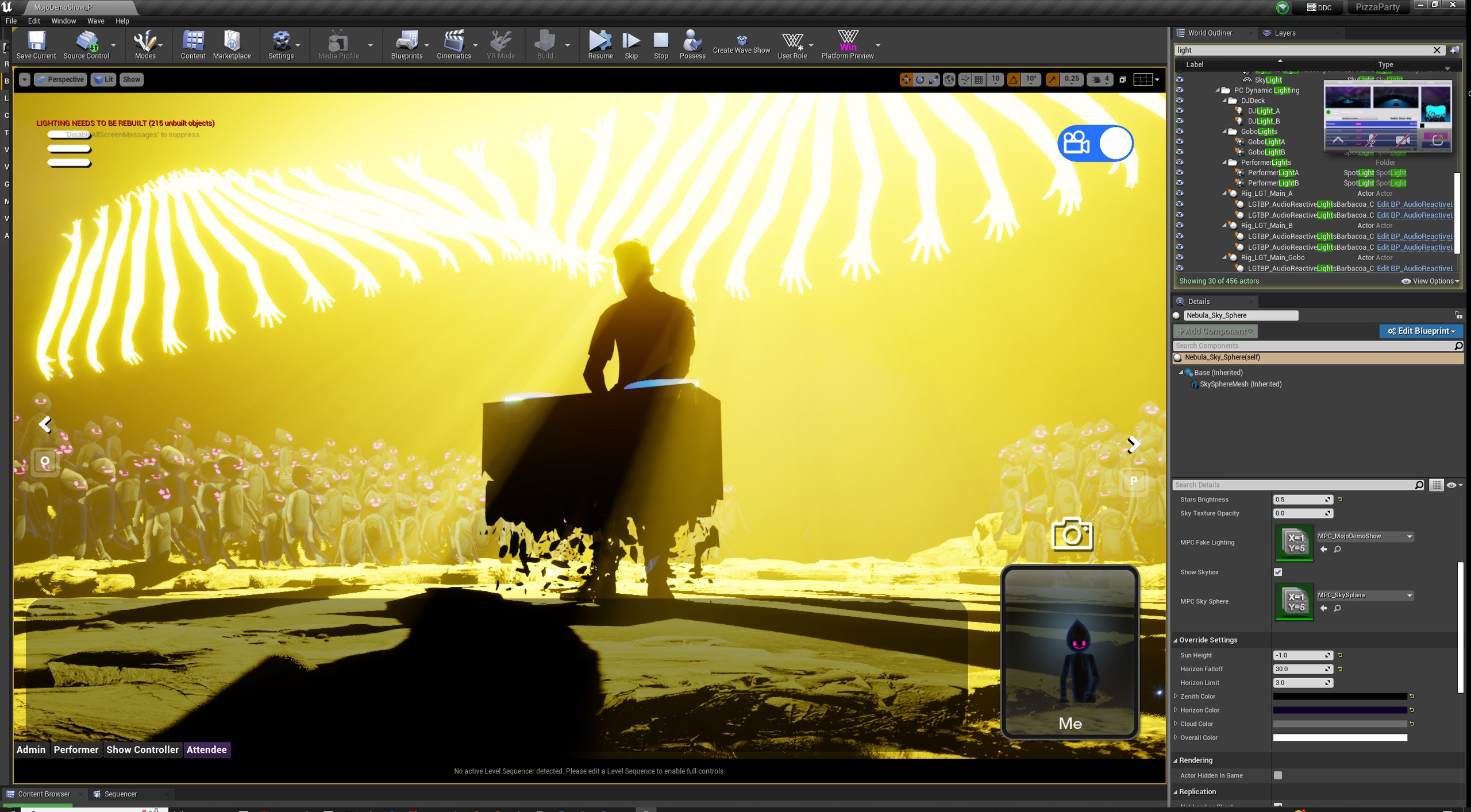Click the Show Controller role button
The width and height of the screenshot is (1471, 812).
click(x=143, y=750)
